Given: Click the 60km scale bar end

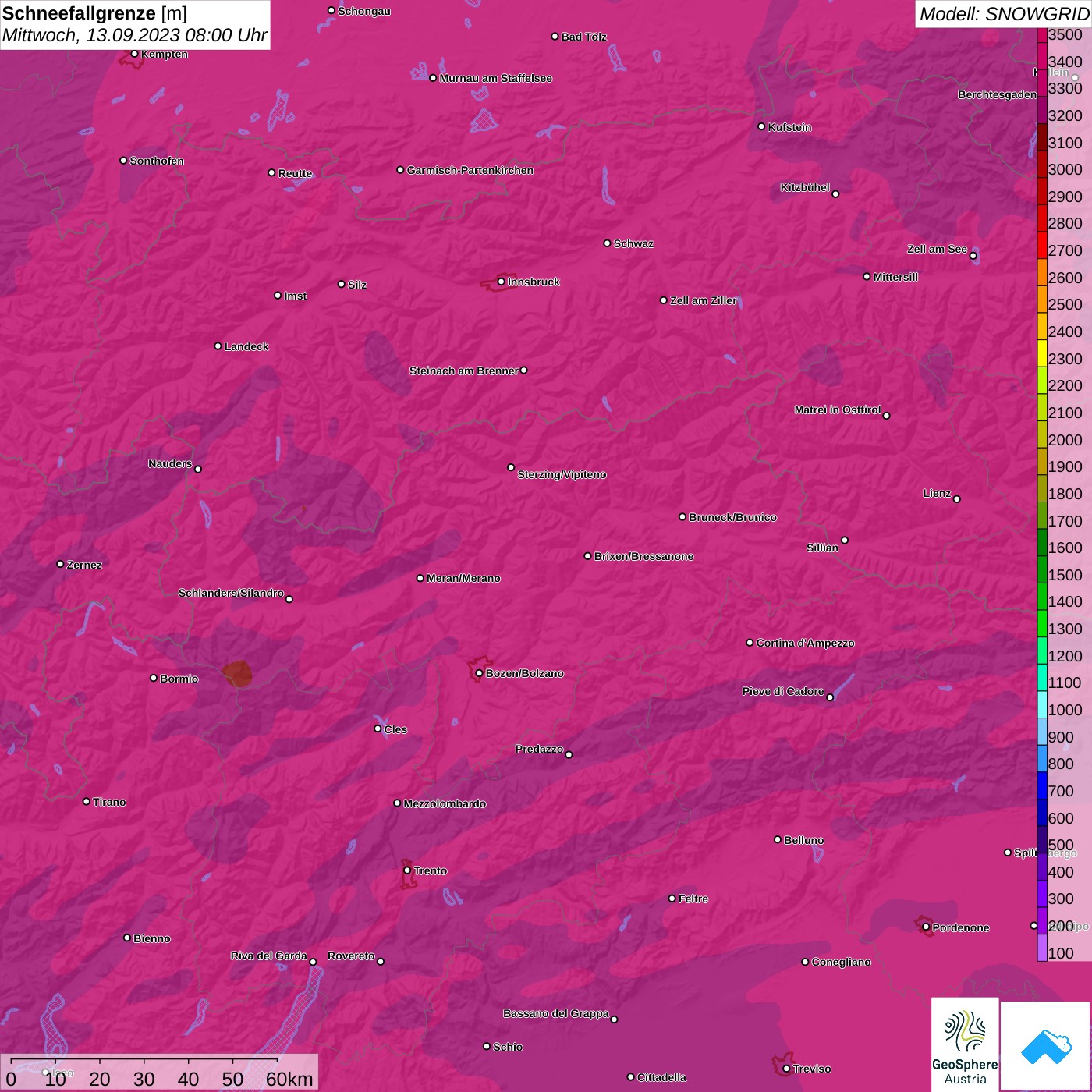Looking at the screenshot, I should point(278,1062).
